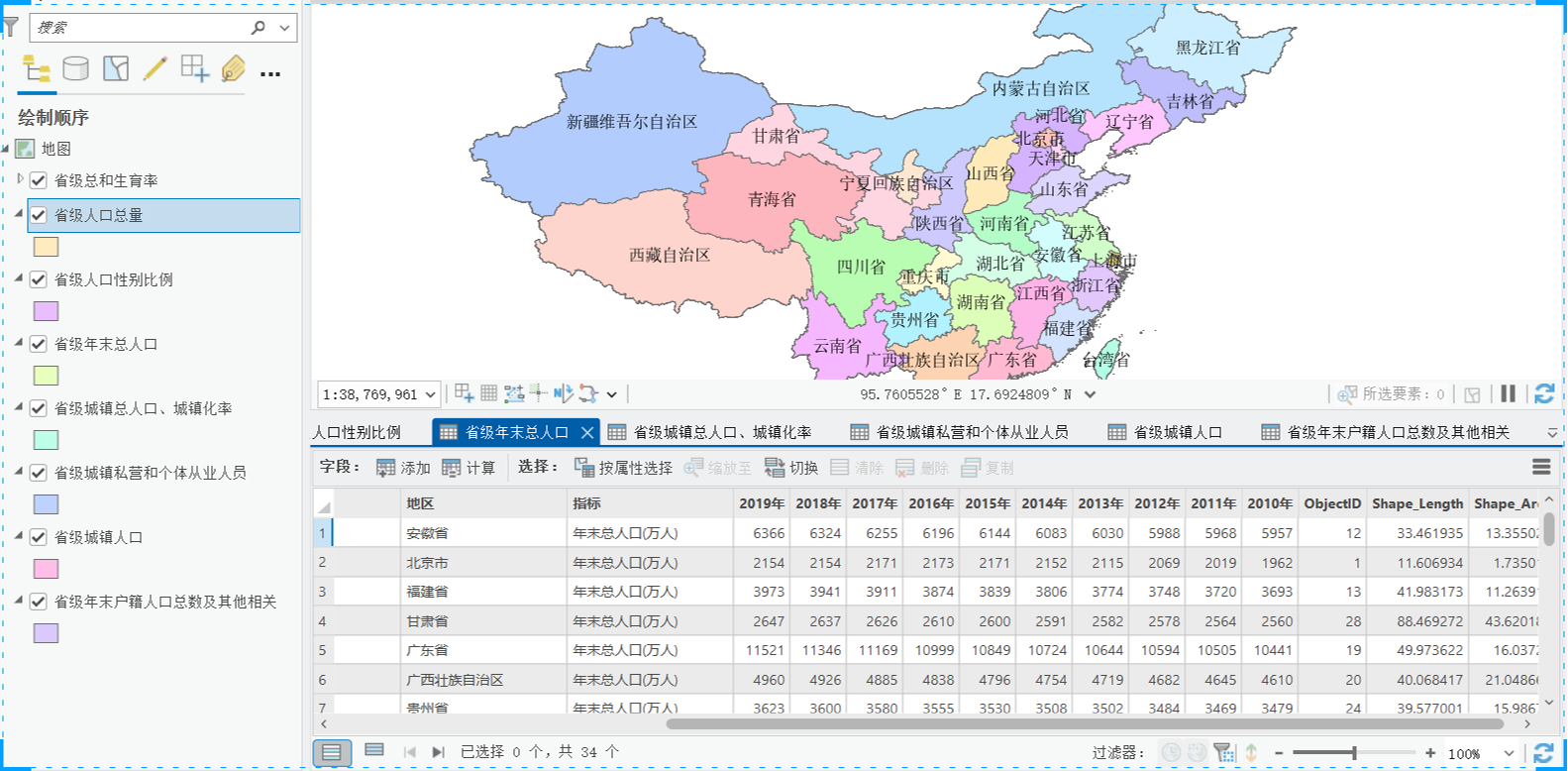Close the 省级年末总人口 table tab
This screenshot has width=1568, height=771.
pyautogui.click(x=587, y=432)
